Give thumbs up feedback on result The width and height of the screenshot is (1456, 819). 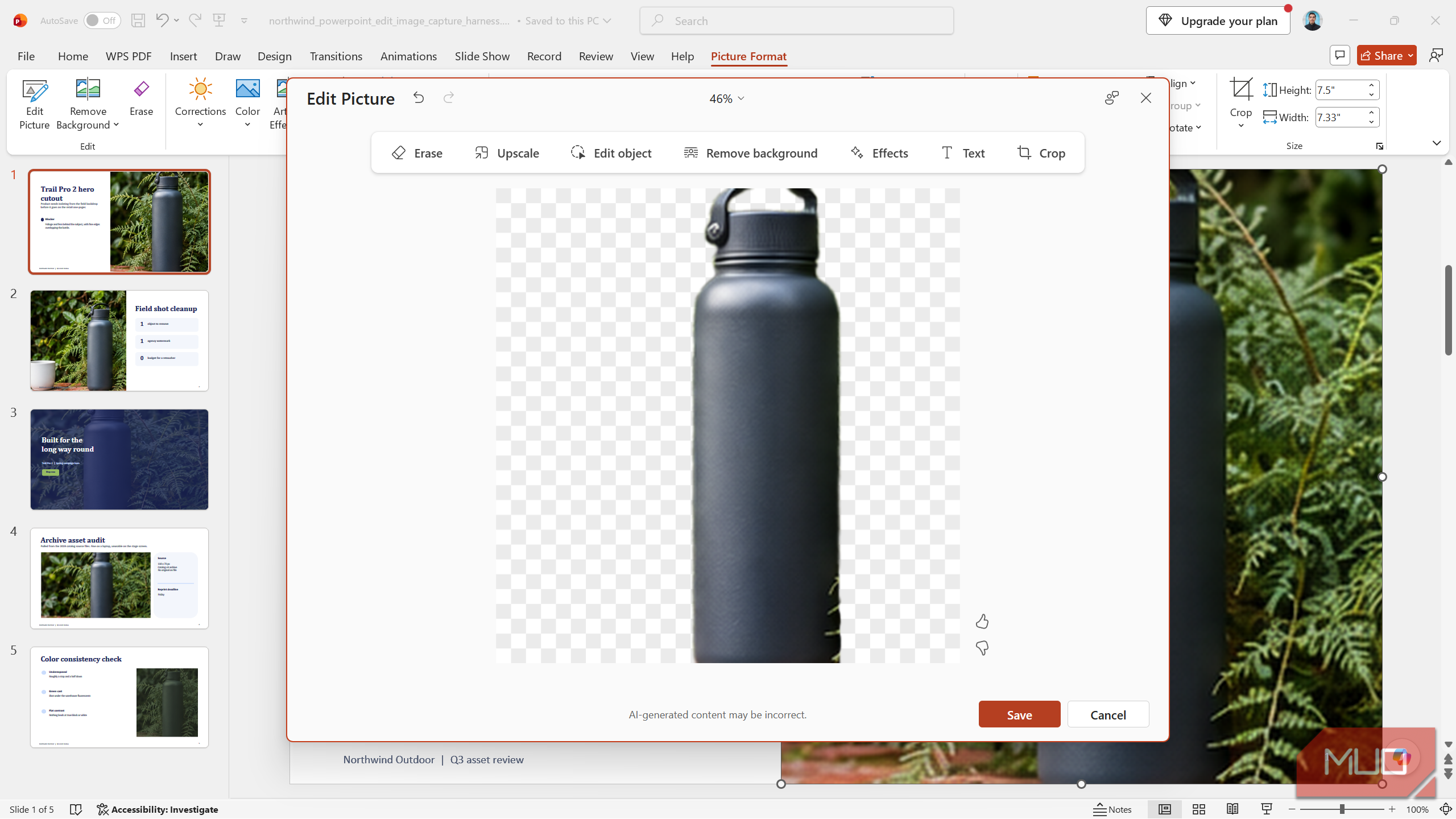pyautogui.click(x=982, y=622)
